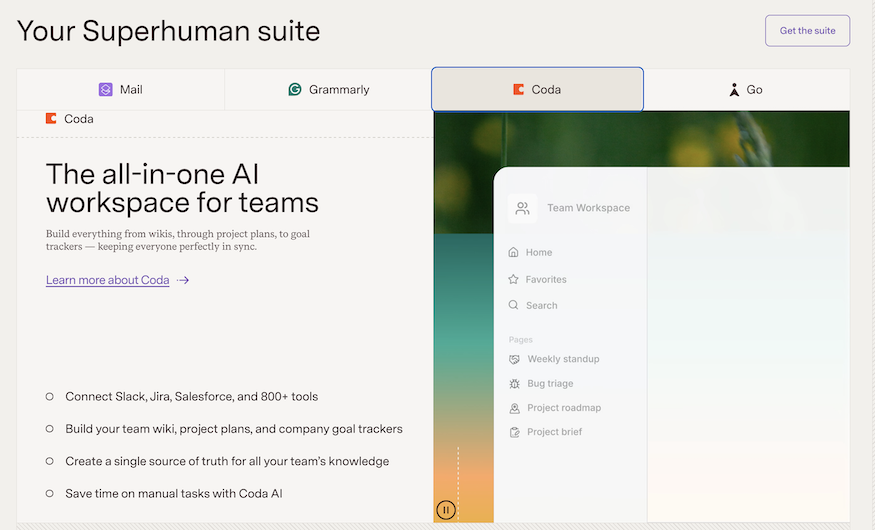Click the Save time with Coda AI bullet
This screenshot has height=530, width=875.
coord(174,494)
